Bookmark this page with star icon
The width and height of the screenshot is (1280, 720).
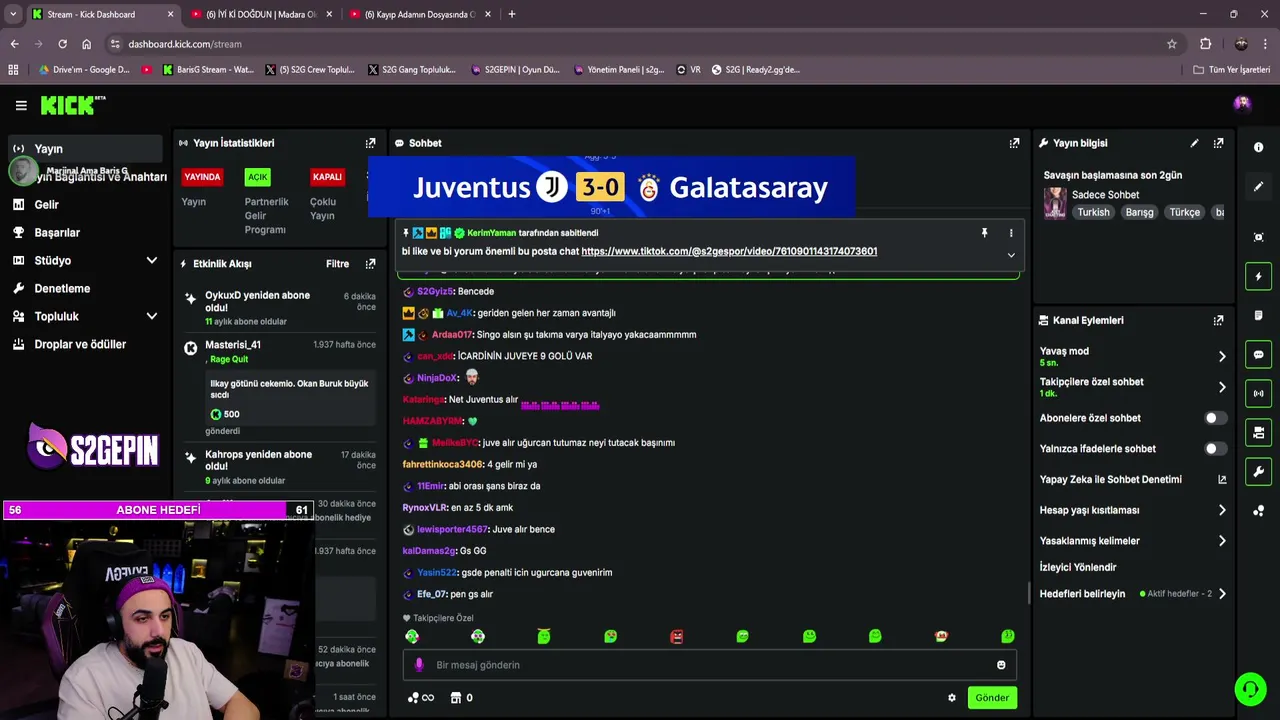click(x=1172, y=44)
